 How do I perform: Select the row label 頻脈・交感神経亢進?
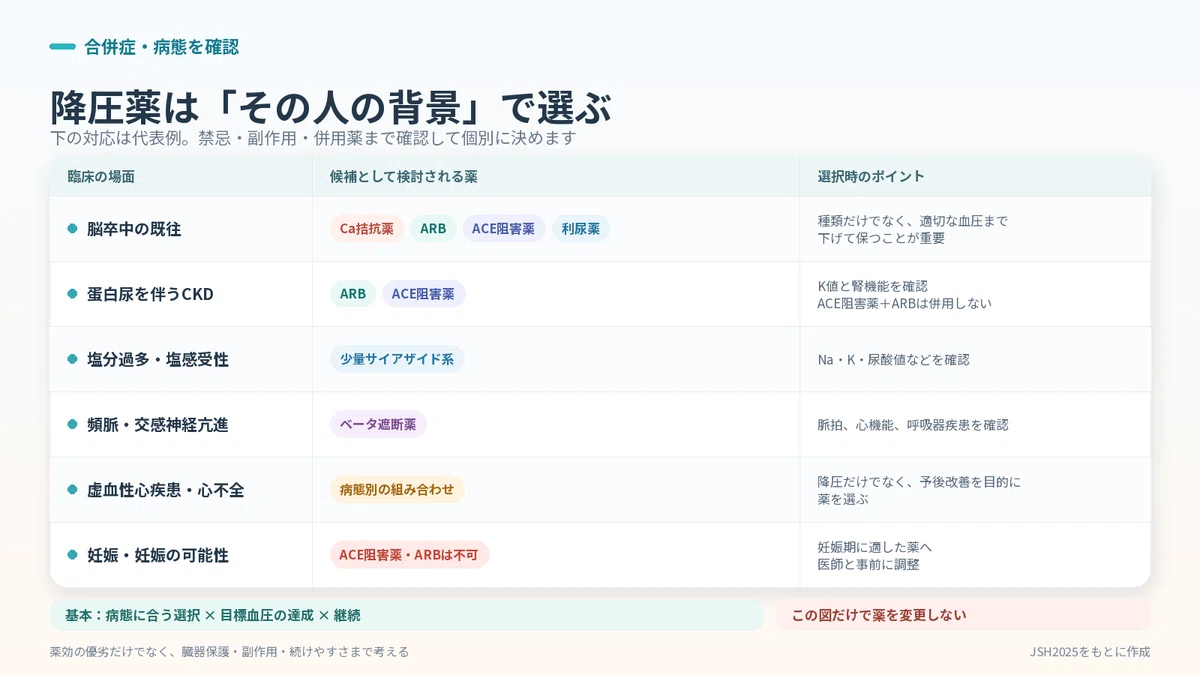coord(158,424)
